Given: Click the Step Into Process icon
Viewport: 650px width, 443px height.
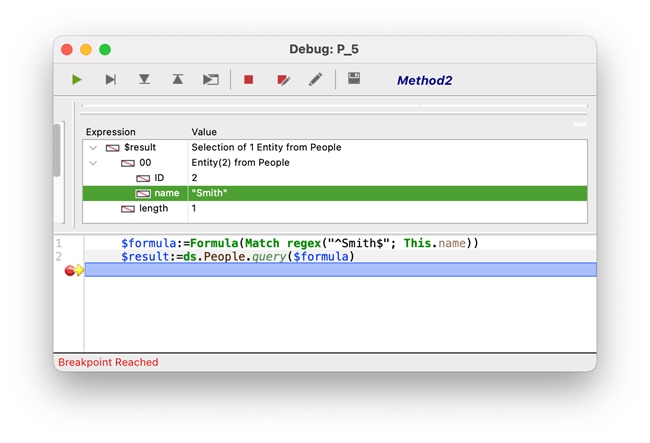Looking at the screenshot, I should click(210, 79).
